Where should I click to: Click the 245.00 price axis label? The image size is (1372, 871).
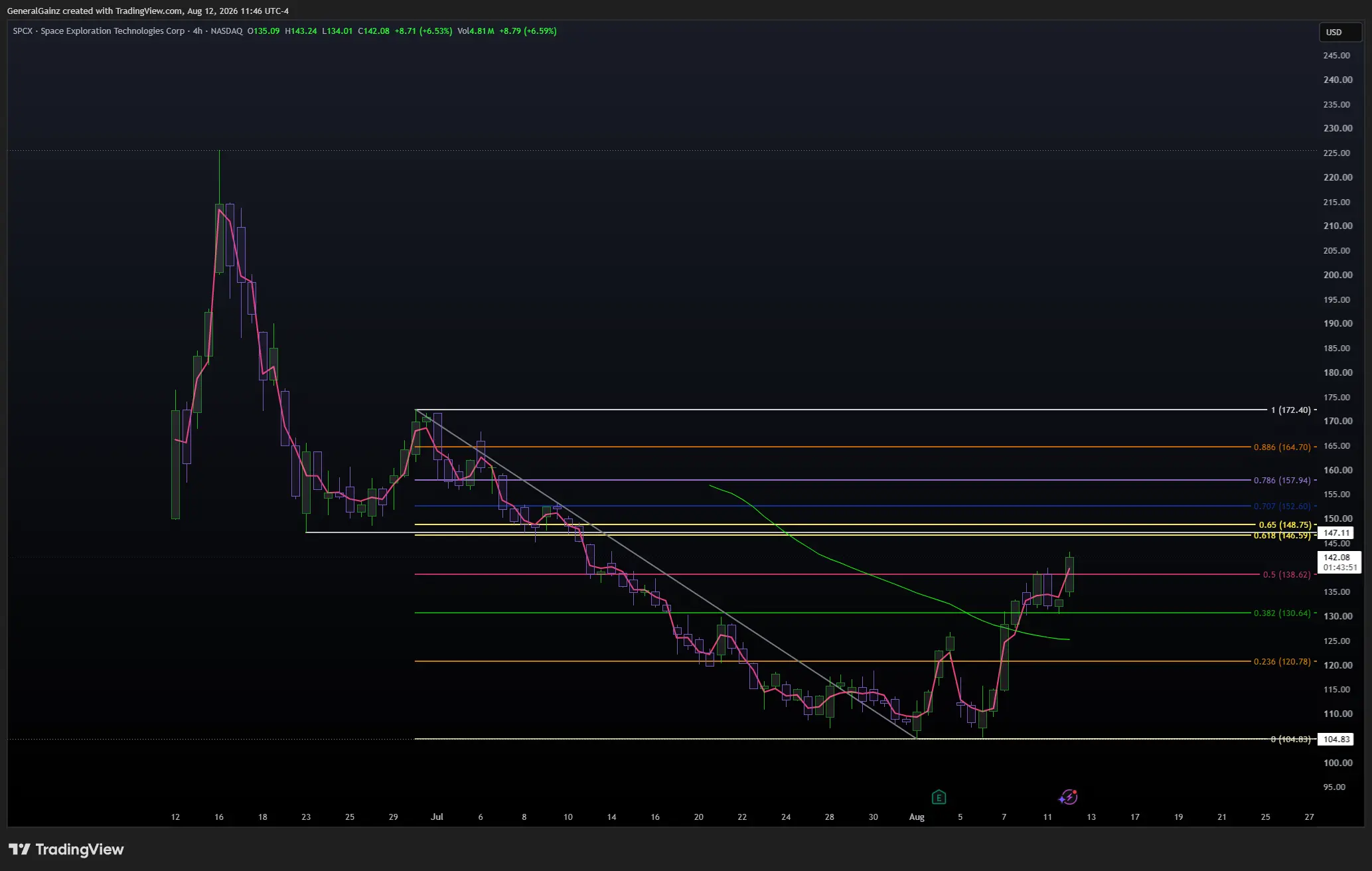pyautogui.click(x=1337, y=56)
